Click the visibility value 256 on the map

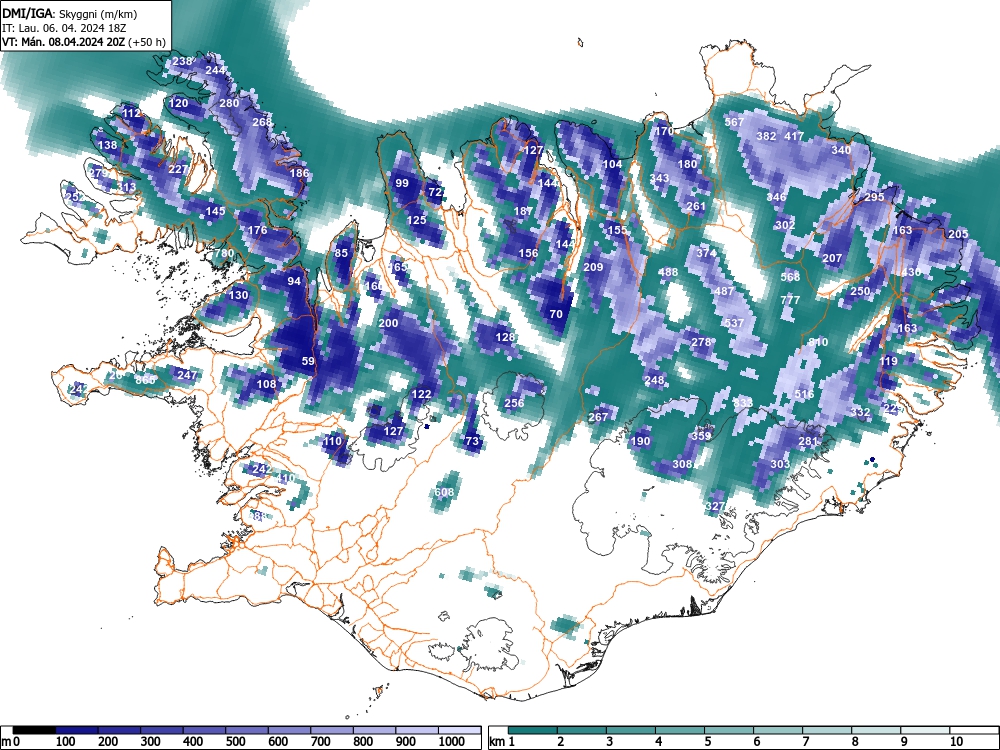[514, 402]
